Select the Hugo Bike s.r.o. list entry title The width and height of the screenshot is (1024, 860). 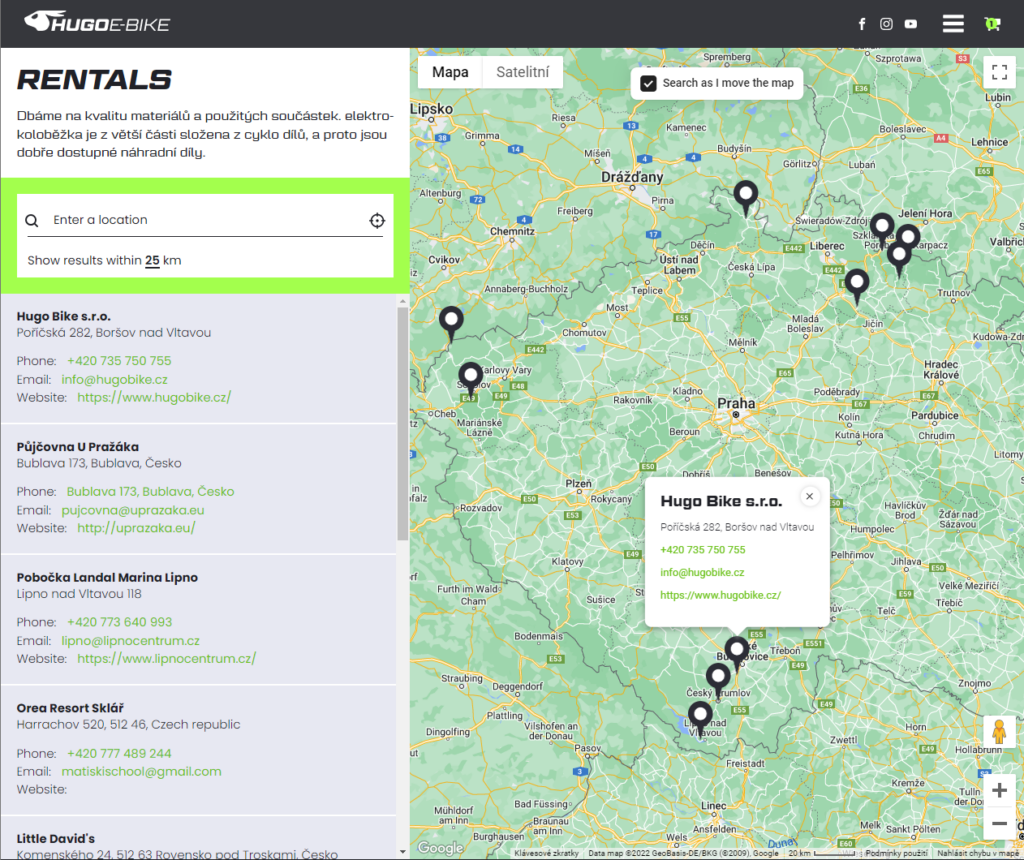tap(64, 316)
